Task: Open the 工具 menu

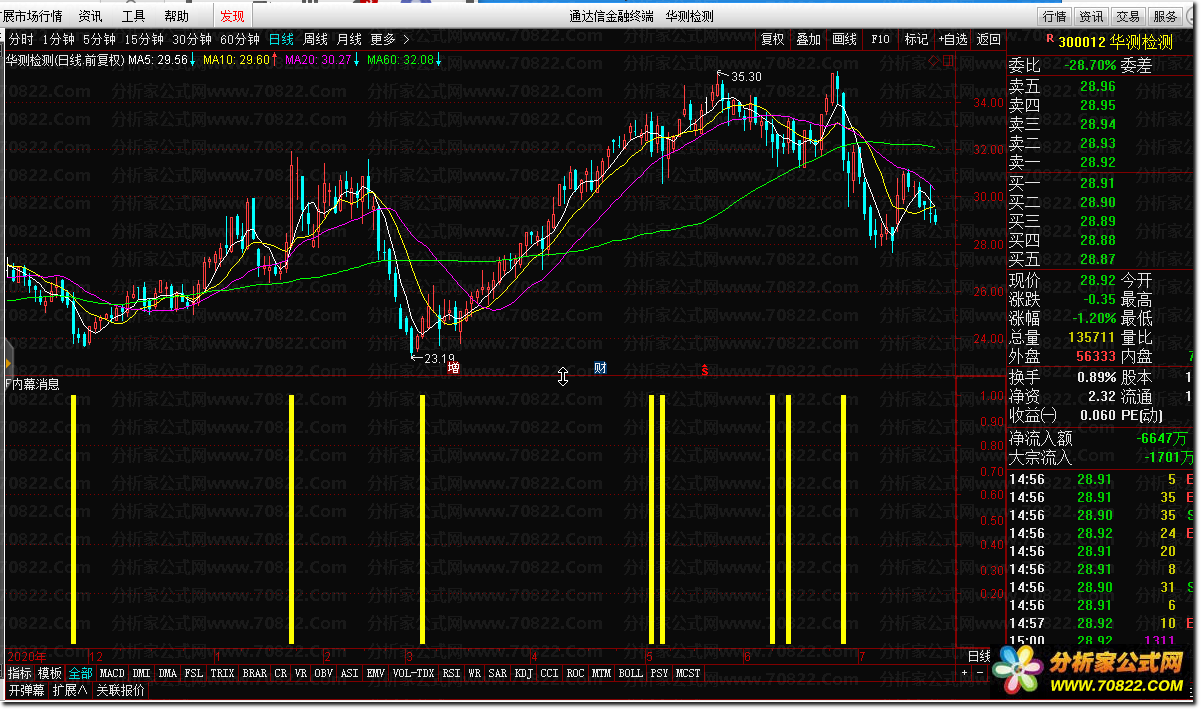Action: point(133,16)
